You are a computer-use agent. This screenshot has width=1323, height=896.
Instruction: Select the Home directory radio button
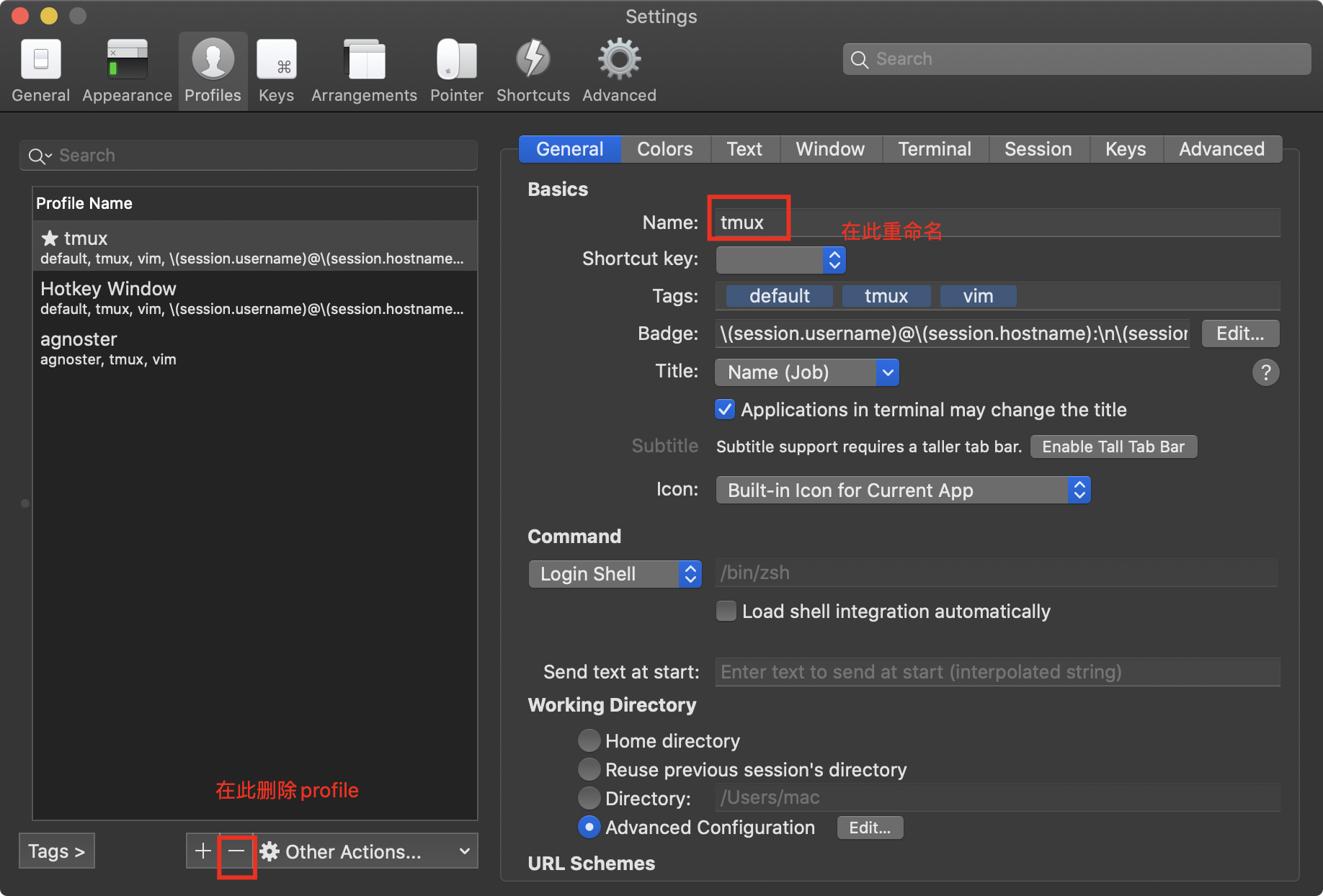589,741
